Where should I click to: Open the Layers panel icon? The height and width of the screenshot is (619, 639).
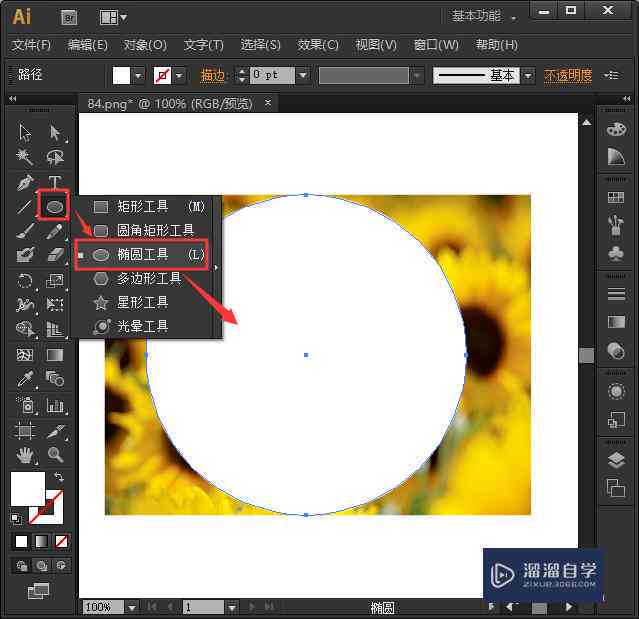pos(616,460)
